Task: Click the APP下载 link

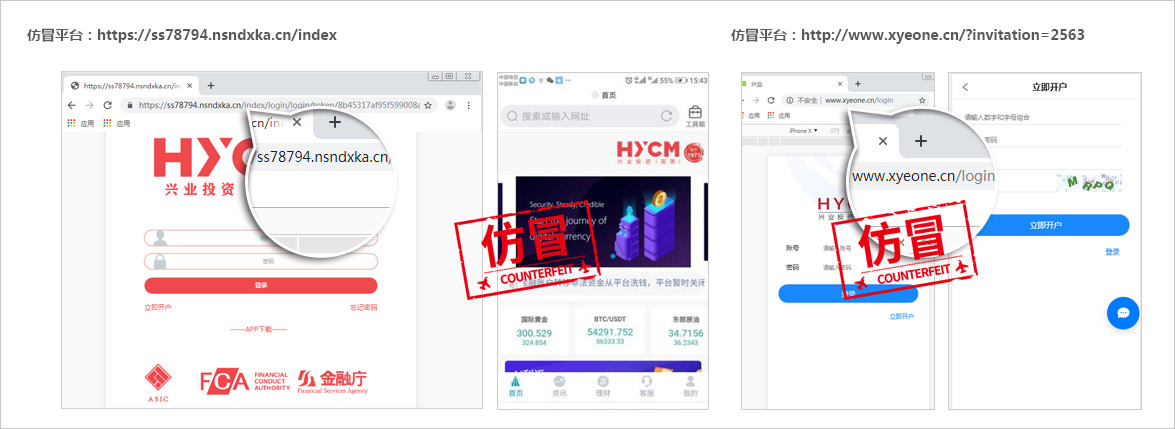Action: [x=259, y=329]
